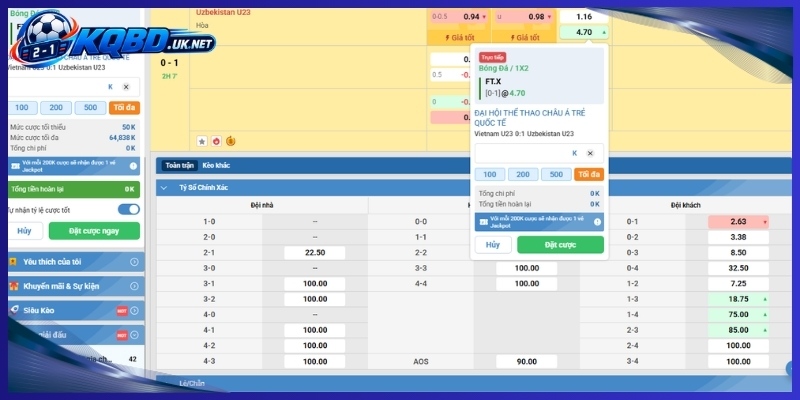Click the ĐẠI HỘI THỂ THAO CHÂU Á TRẺ QUỐC TẾ link
800x400 pixels.
point(530,118)
